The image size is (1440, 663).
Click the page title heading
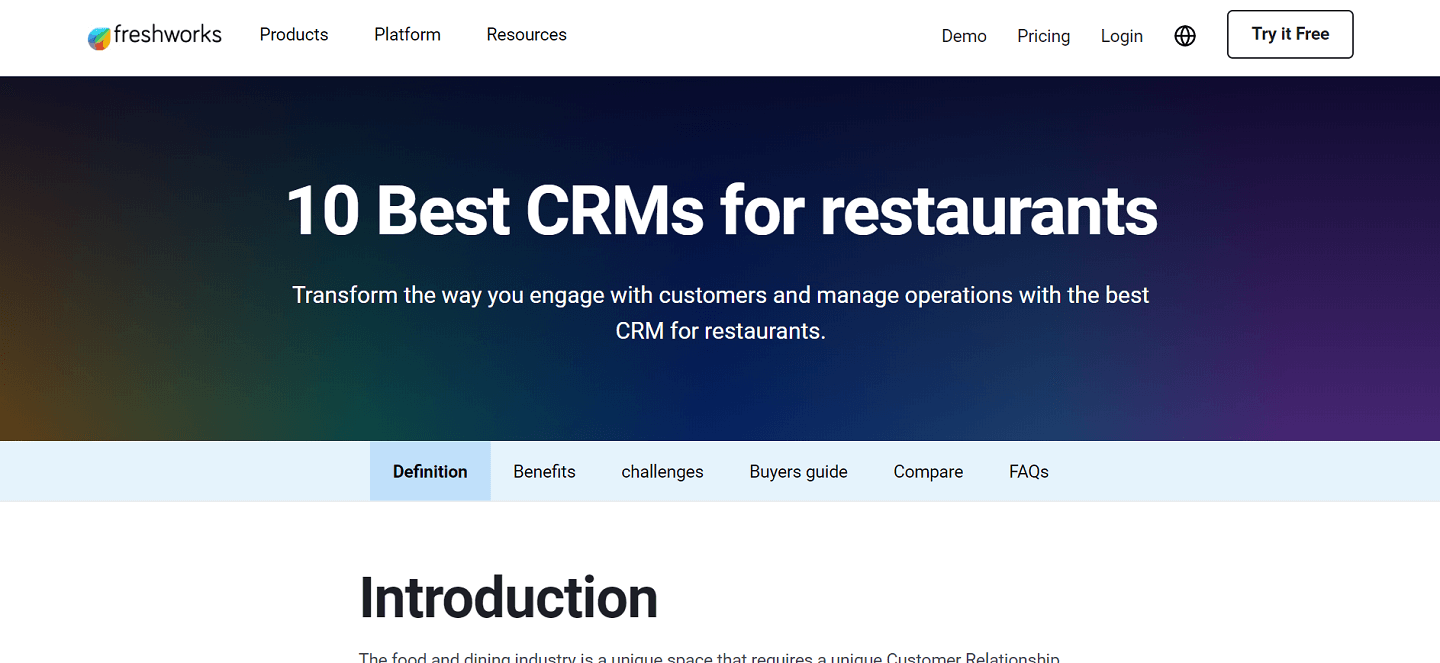[x=722, y=211]
